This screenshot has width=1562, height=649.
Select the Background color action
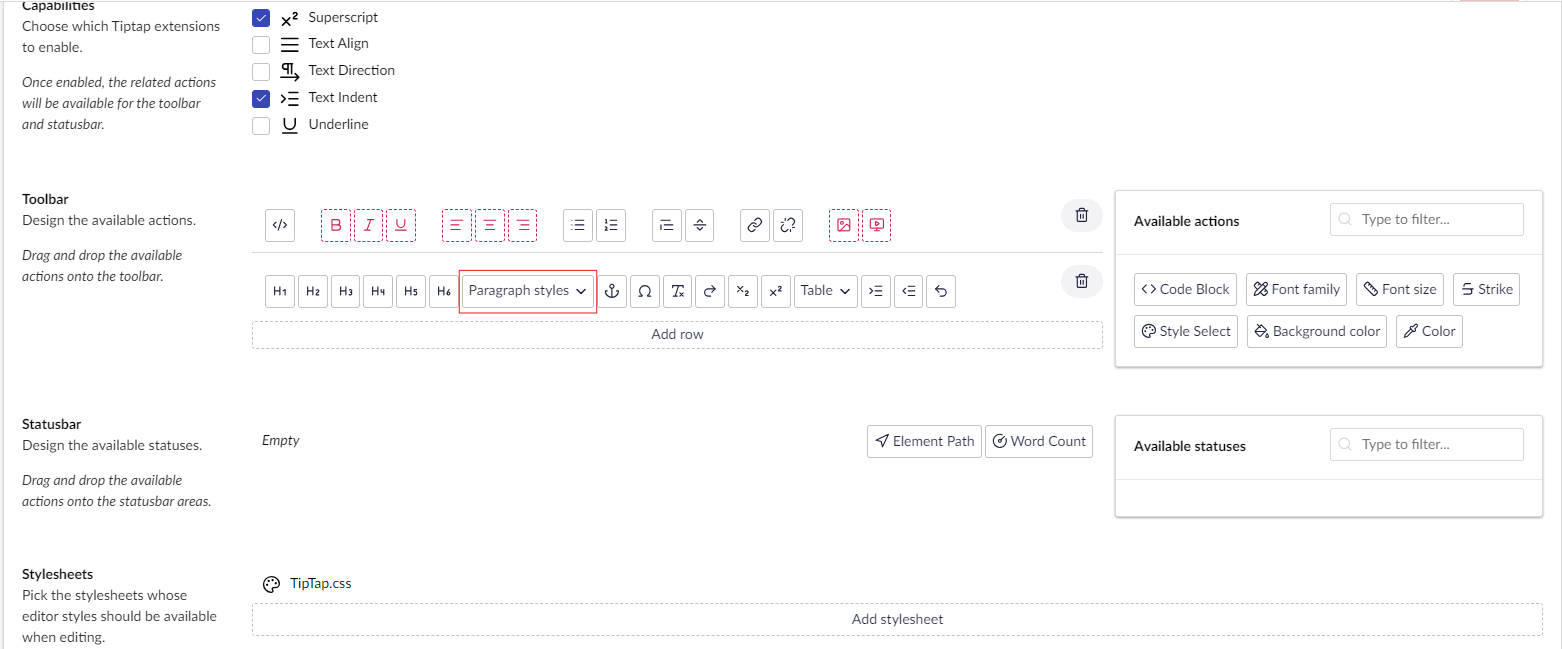click(x=1317, y=331)
